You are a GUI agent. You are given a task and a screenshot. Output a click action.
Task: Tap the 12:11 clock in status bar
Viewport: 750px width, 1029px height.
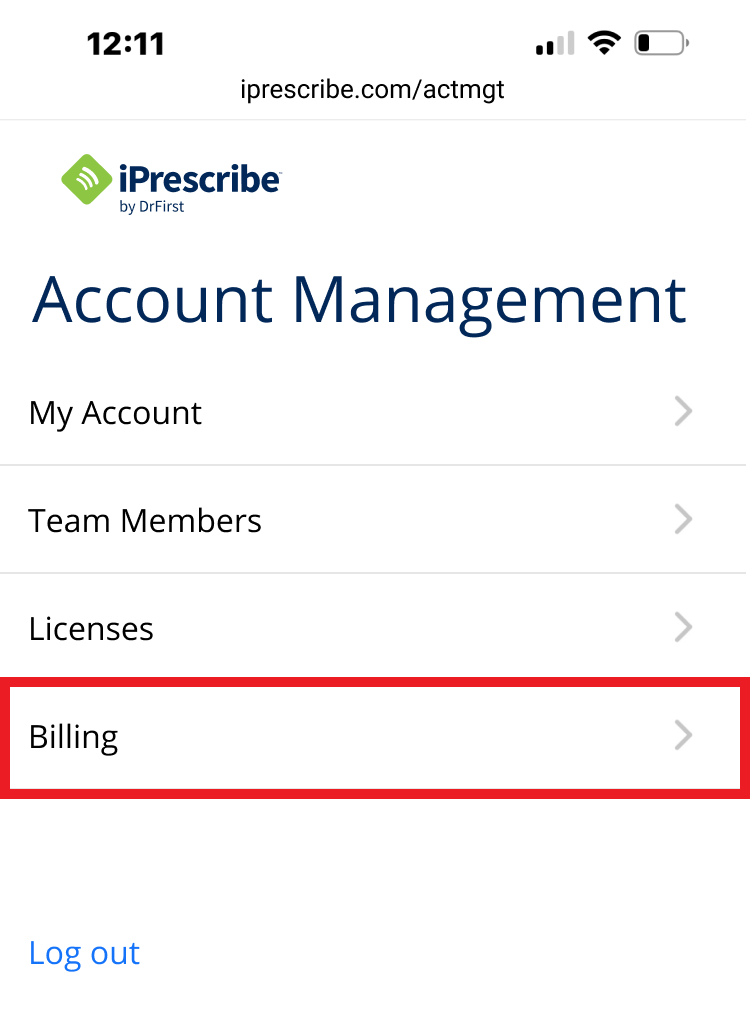click(x=125, y=43)
